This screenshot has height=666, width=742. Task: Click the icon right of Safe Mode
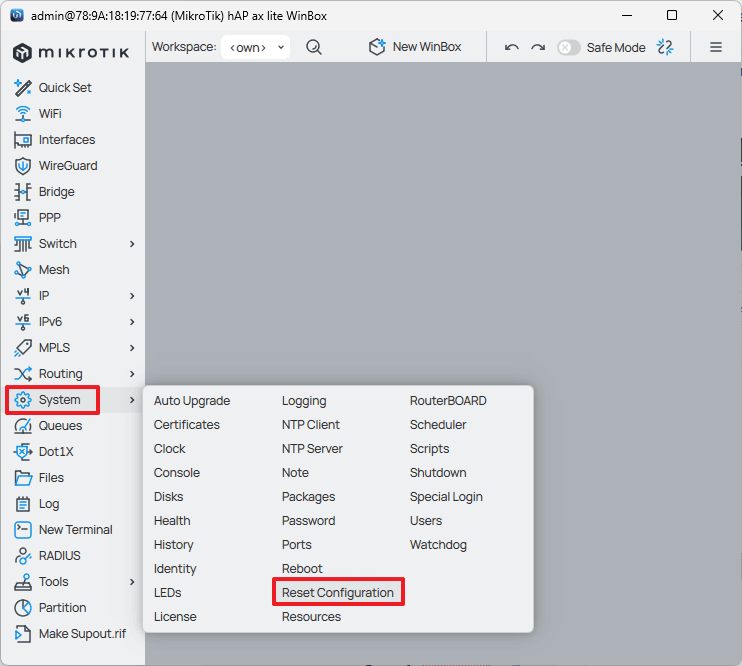pos(666,47)
